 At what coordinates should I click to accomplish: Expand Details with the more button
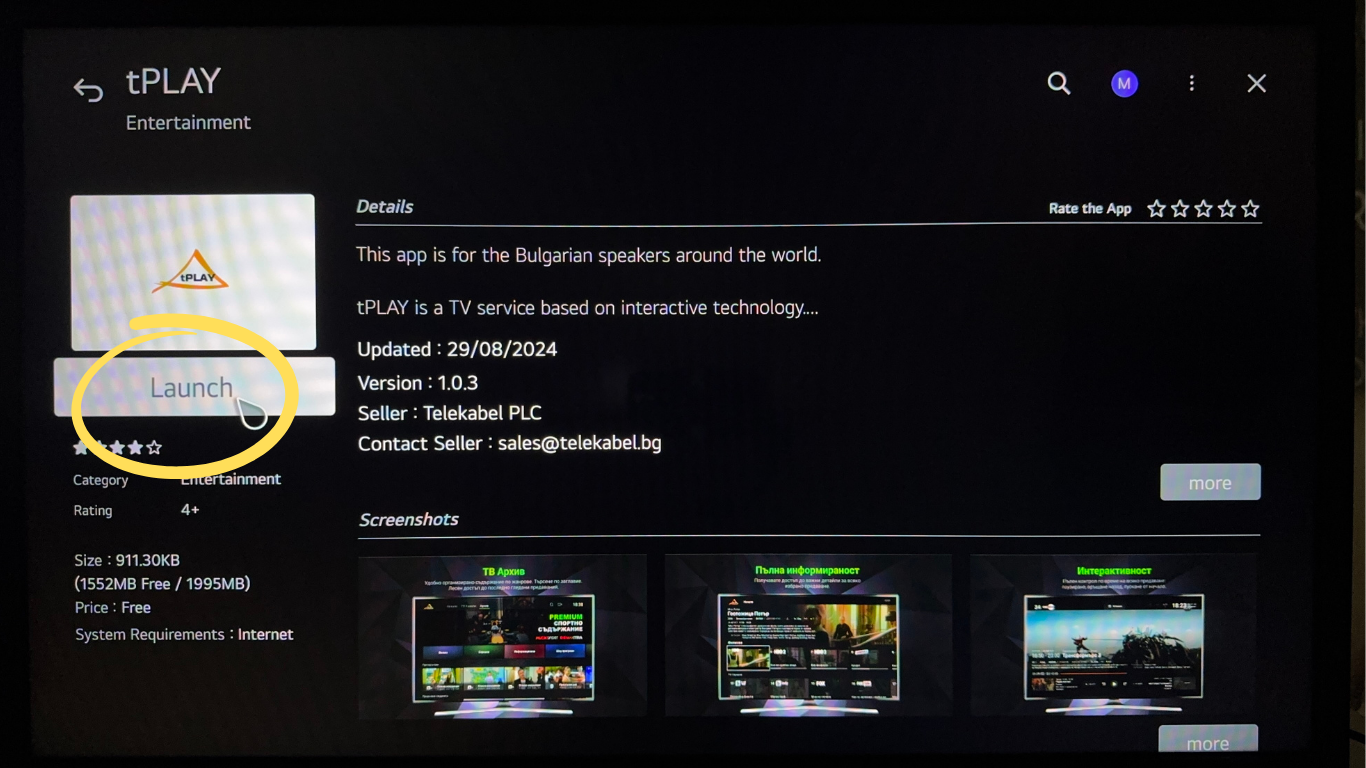pyautogui.click(x=1209, y=483)
